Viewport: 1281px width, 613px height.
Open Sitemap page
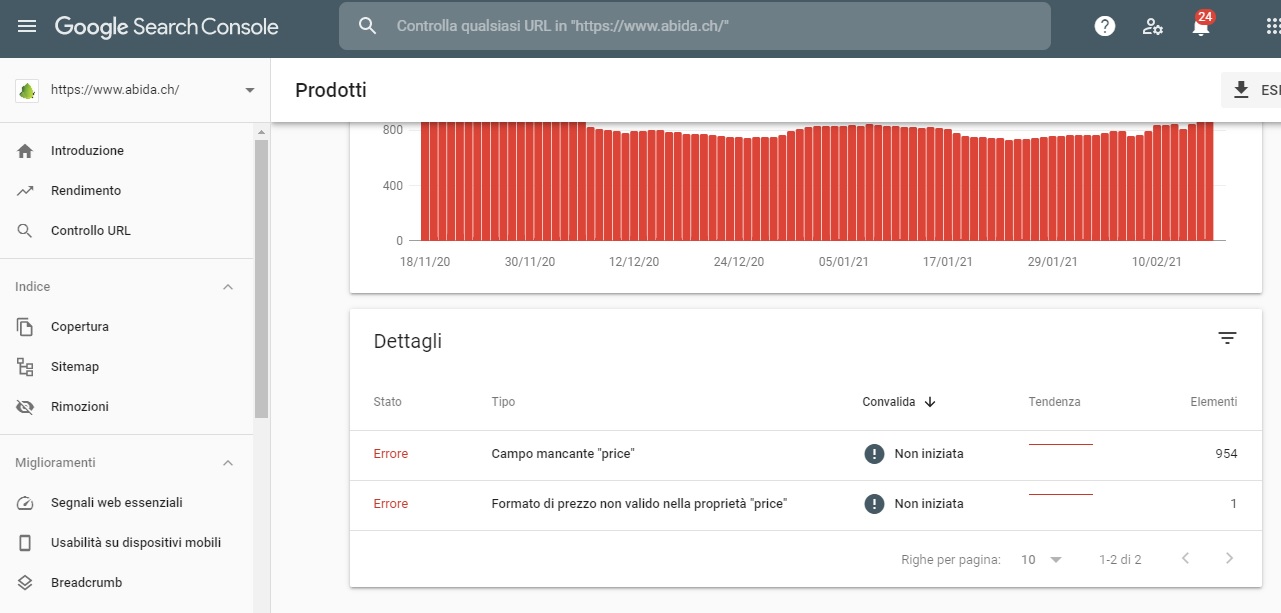click(75, 367)
